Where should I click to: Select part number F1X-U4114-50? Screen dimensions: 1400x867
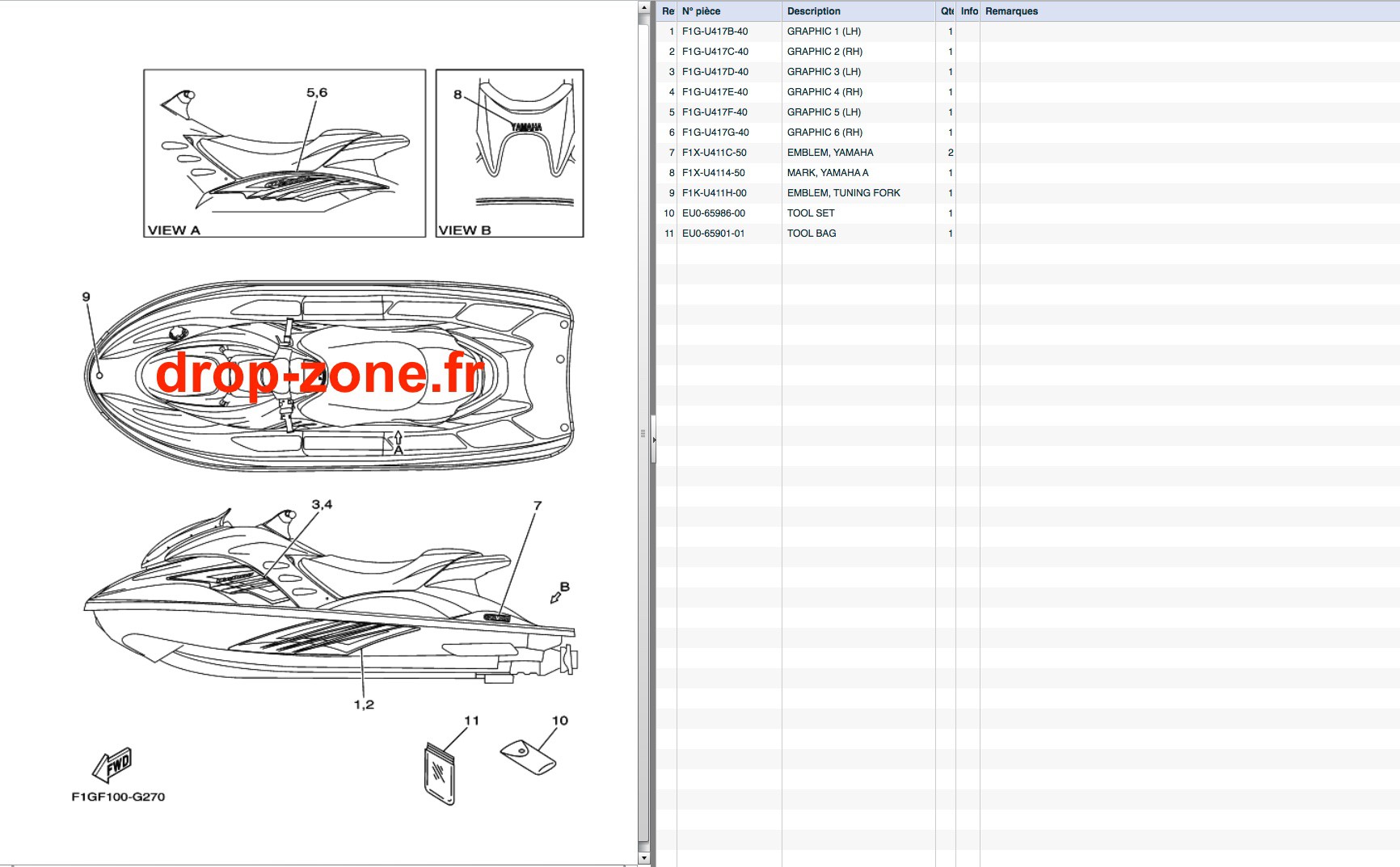713,173
